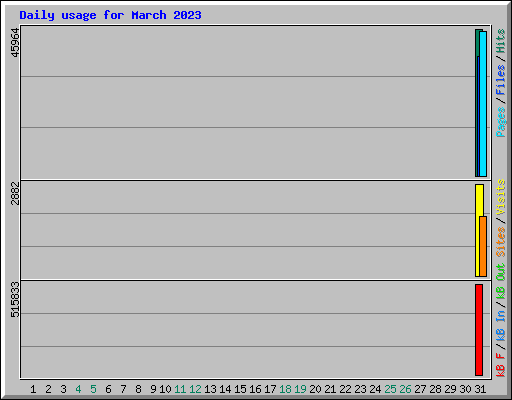Click day 1 on the x-axis
This screenshot has height=400, width=512.
point(33,389)
